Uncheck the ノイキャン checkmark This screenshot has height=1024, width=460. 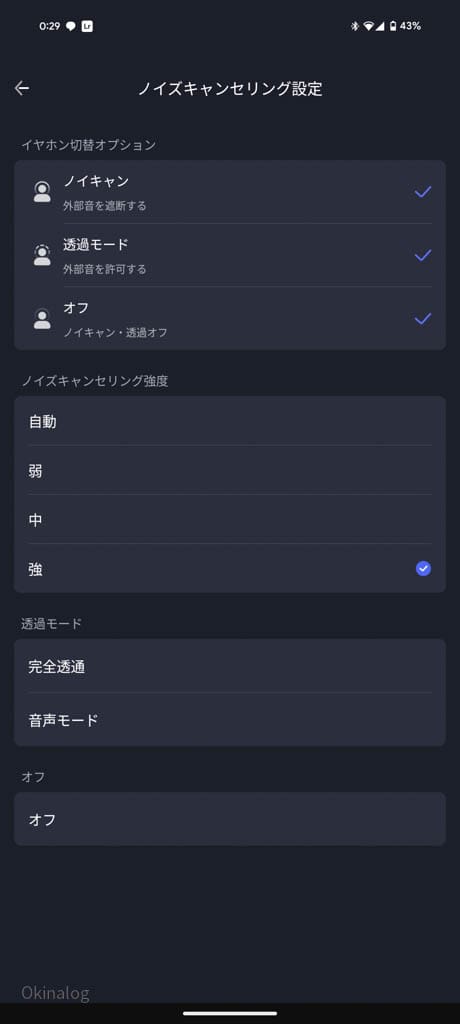click(423, 191)
